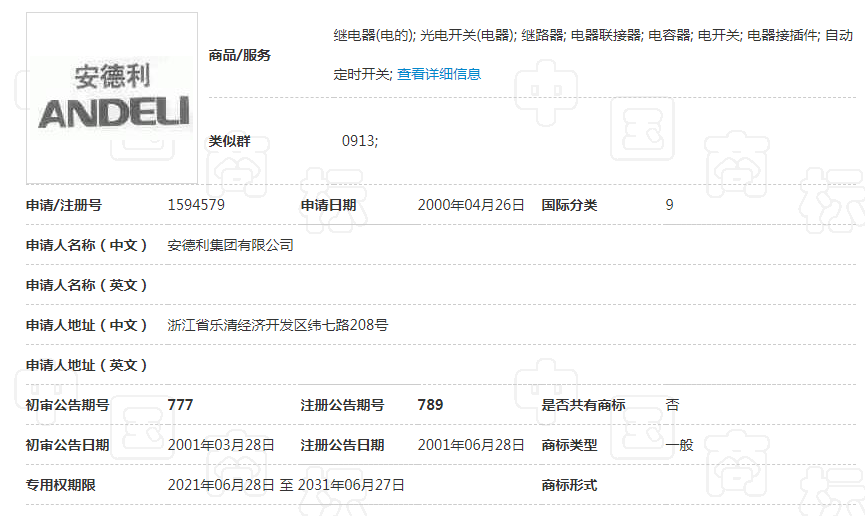
Task: Click the 申请日期 label
Action: point(328,205)
